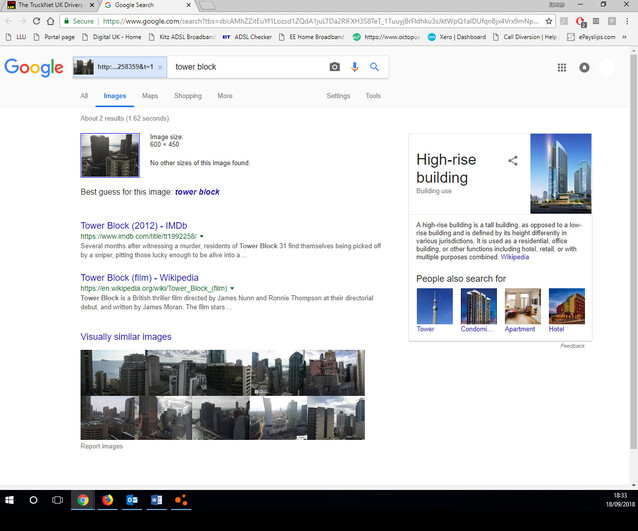Reload the page
This screenshot has width=638, height=531.
point(36,21)
